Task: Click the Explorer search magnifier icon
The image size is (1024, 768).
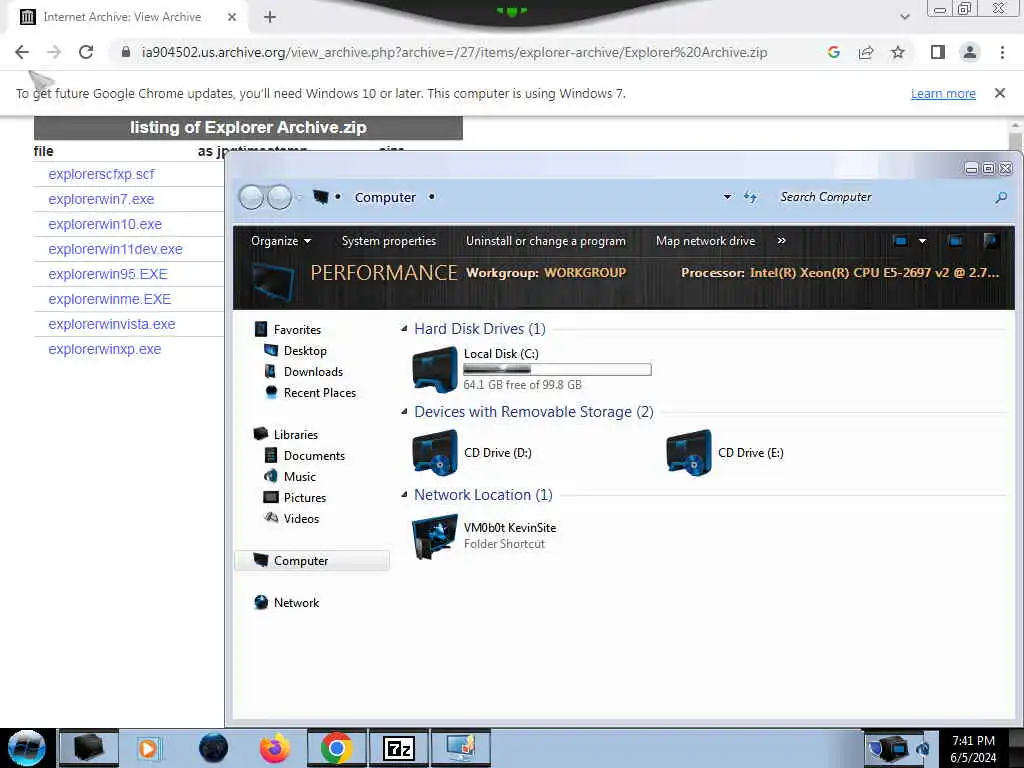Action: (1000, 197)
